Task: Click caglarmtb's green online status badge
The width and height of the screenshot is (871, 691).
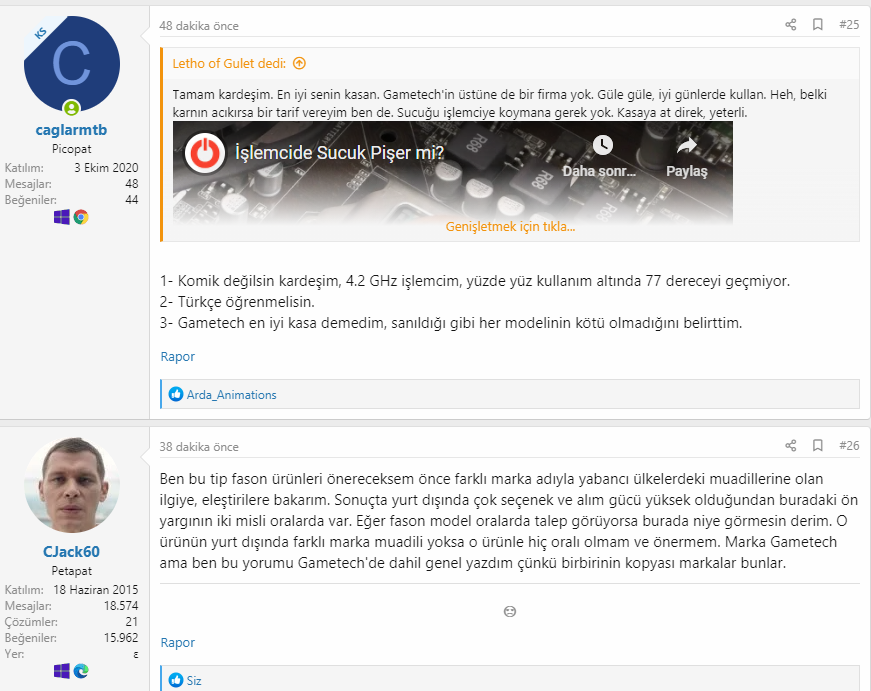Action: point(71,108)
